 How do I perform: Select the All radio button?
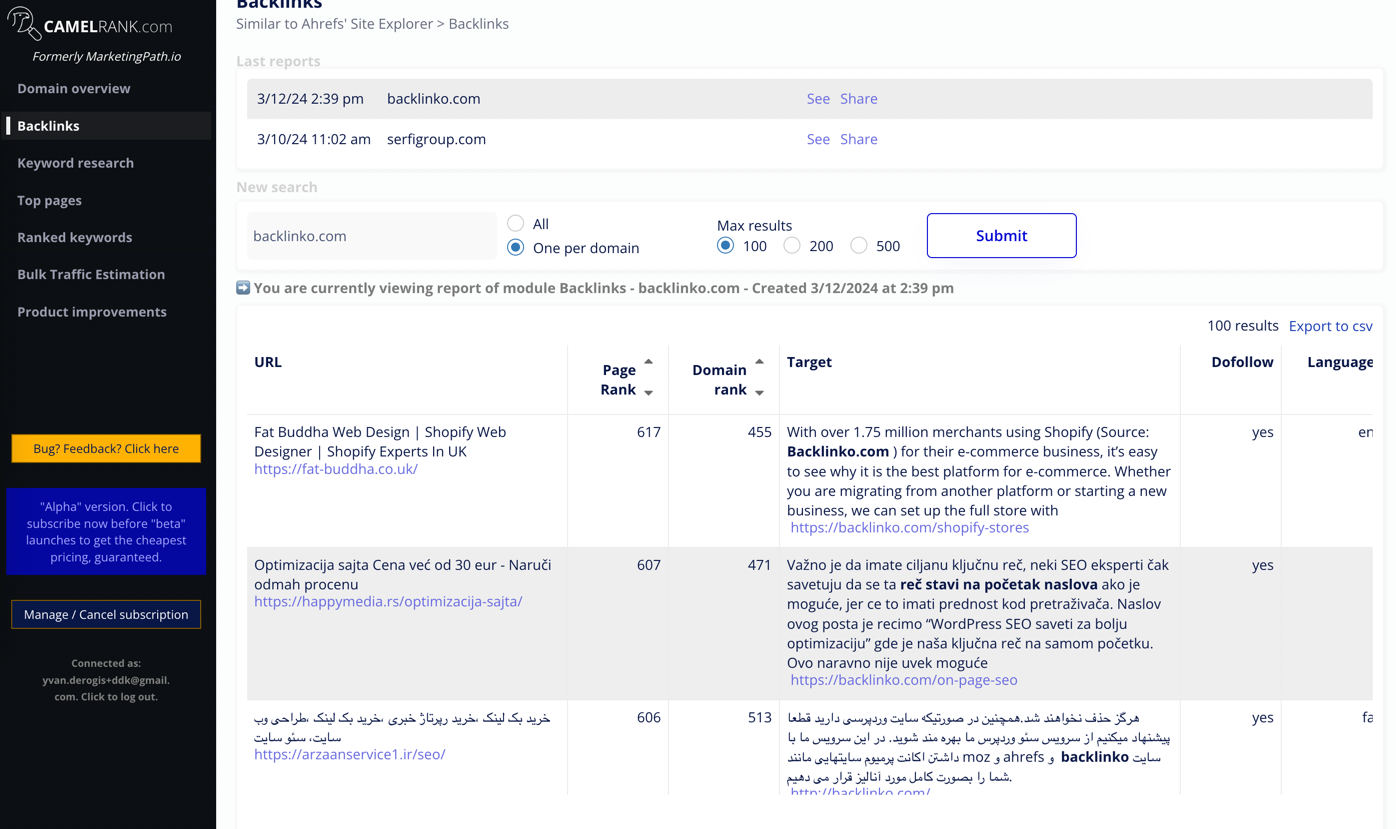pos(515,223)
